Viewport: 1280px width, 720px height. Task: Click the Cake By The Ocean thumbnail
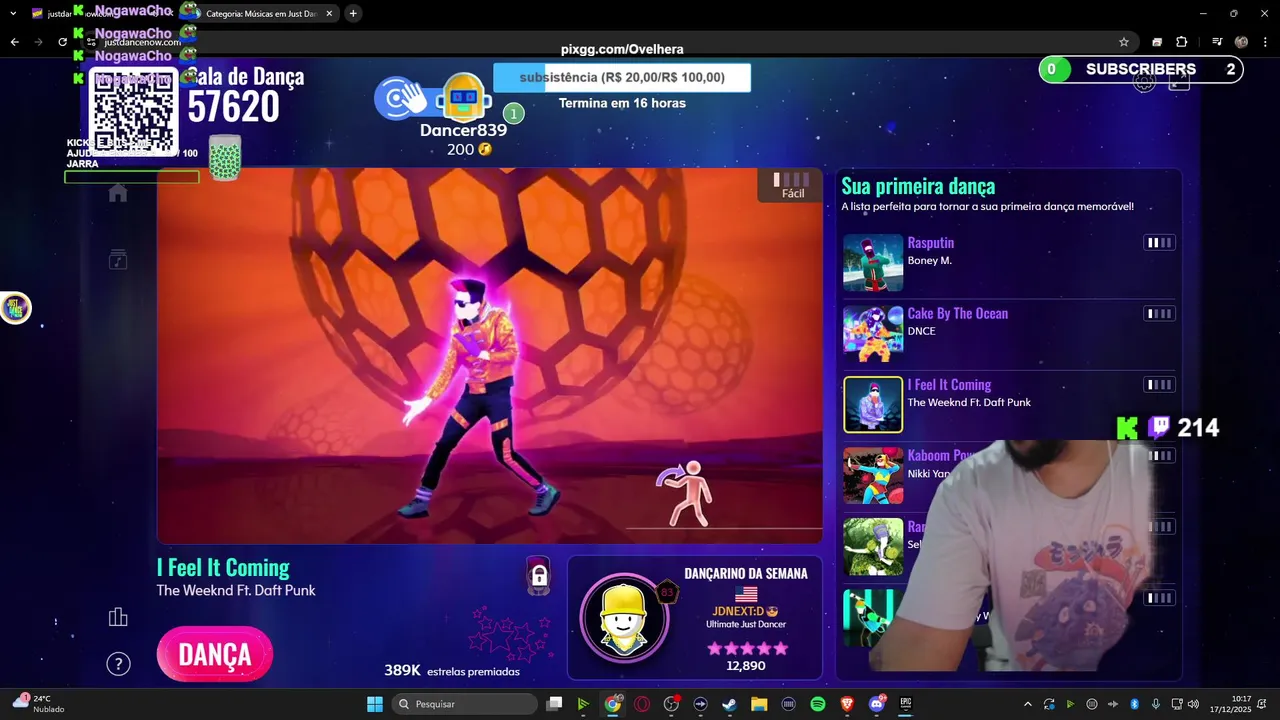[873, 333]
